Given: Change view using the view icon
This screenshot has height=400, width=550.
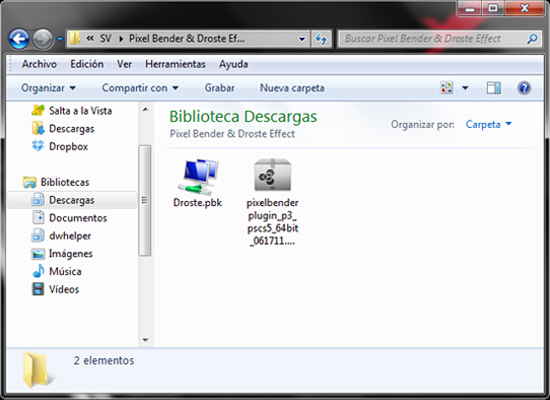Looking at the screenshot, I should (447, 88).
